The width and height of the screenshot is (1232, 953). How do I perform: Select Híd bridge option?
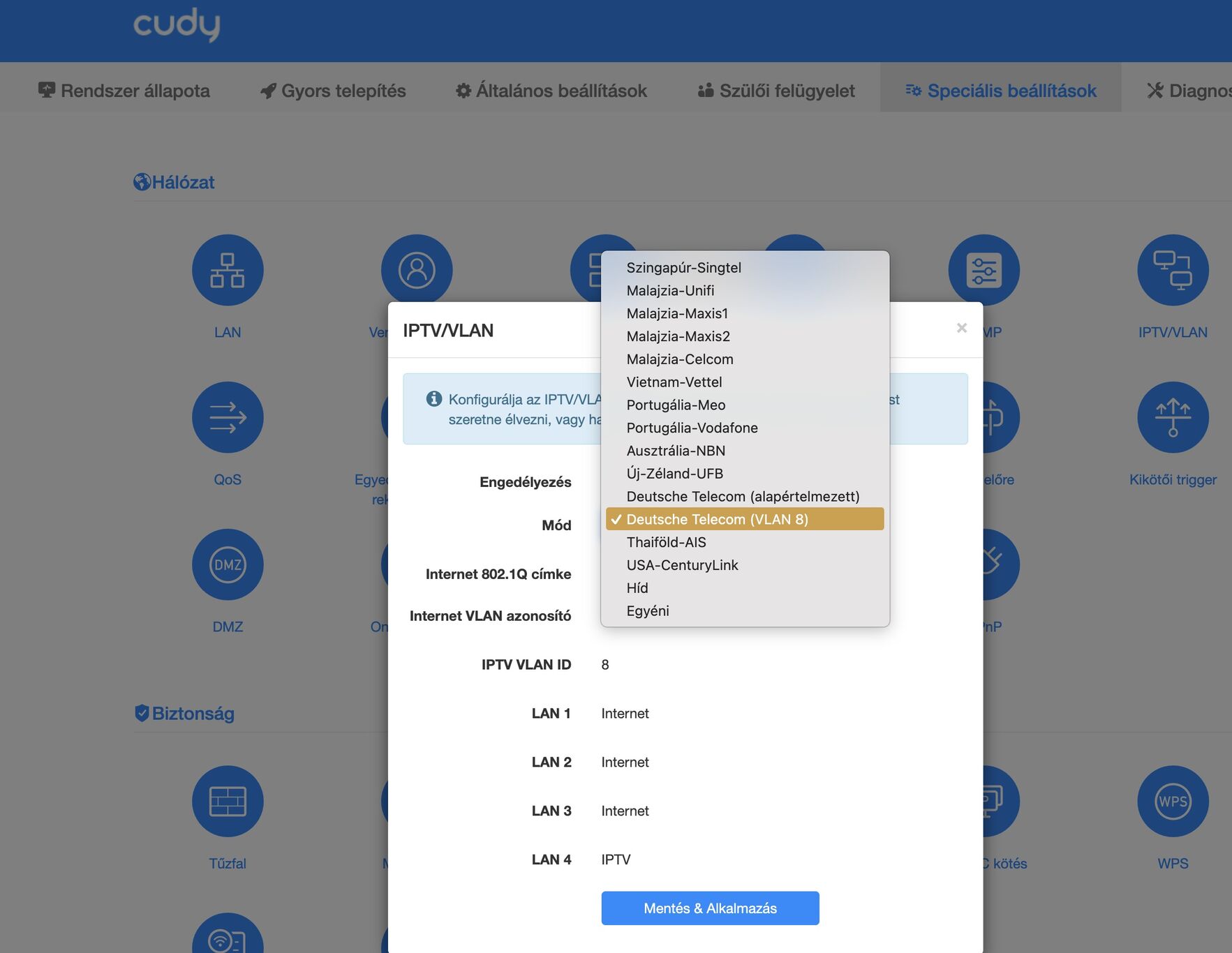point(745,588)
